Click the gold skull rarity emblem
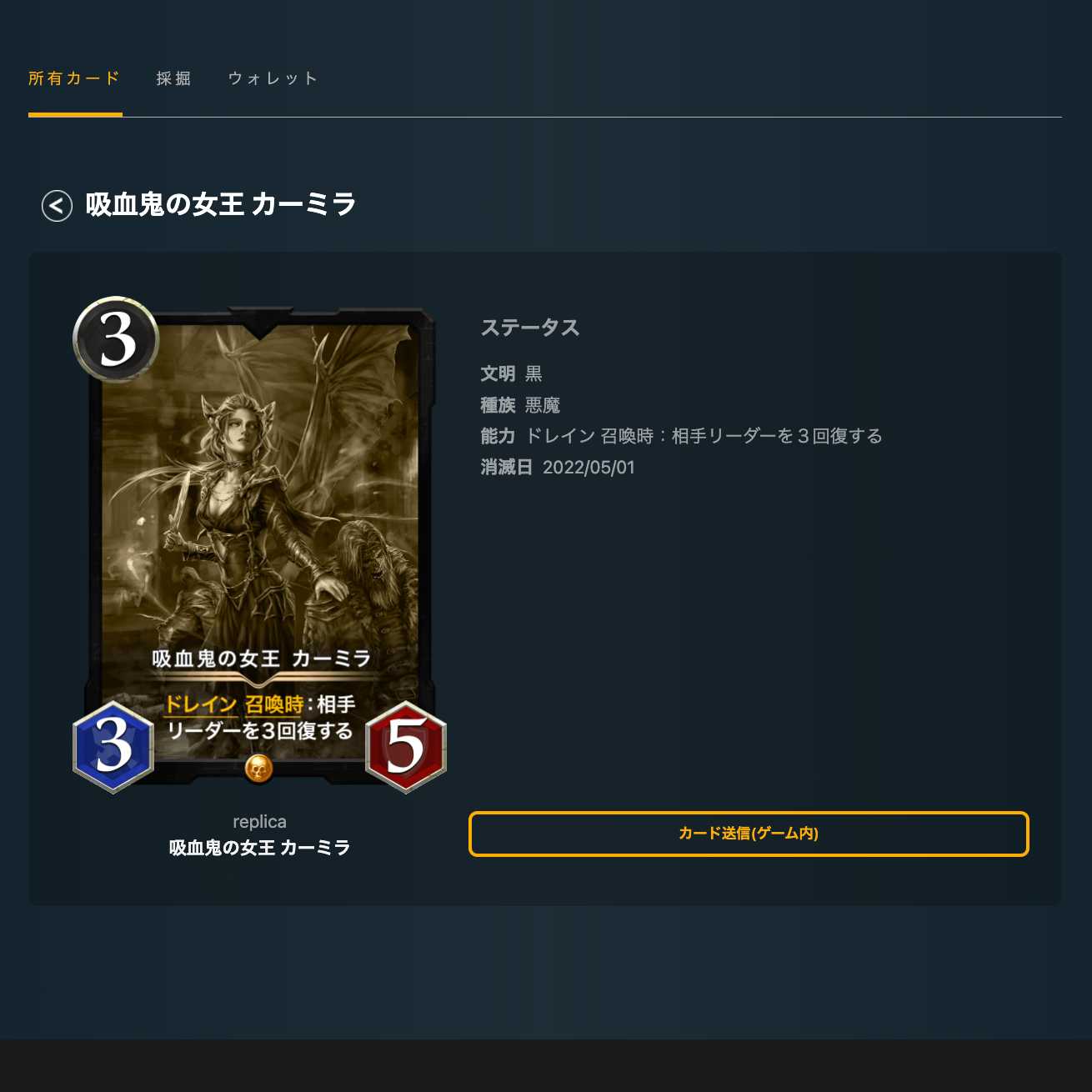This screenshot has height=1092, width=1092. [x=259, y=768]
